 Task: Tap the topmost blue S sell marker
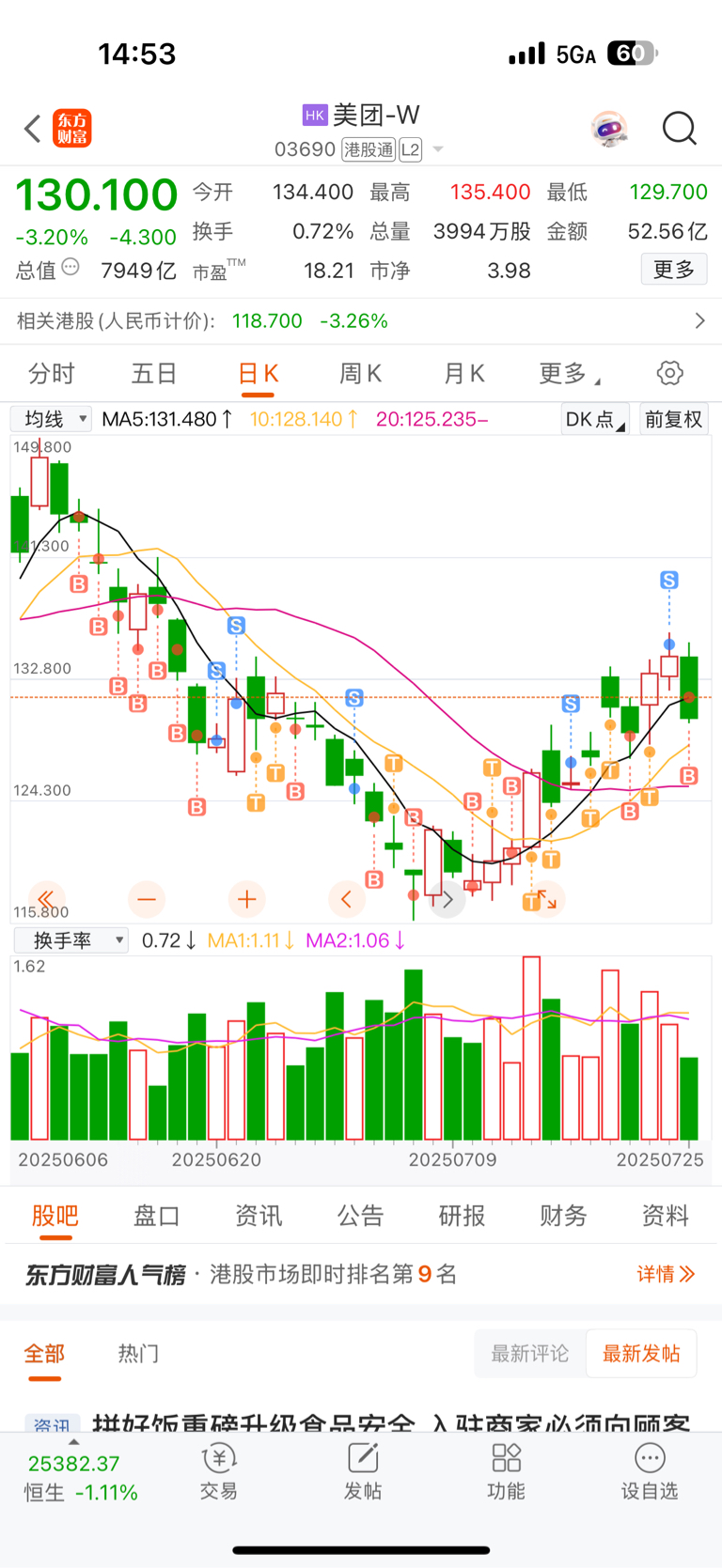point(669,581)
